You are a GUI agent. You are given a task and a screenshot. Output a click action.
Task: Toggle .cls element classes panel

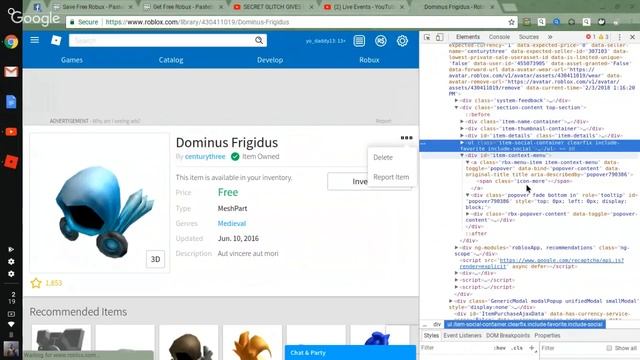[x=517, y=348]
